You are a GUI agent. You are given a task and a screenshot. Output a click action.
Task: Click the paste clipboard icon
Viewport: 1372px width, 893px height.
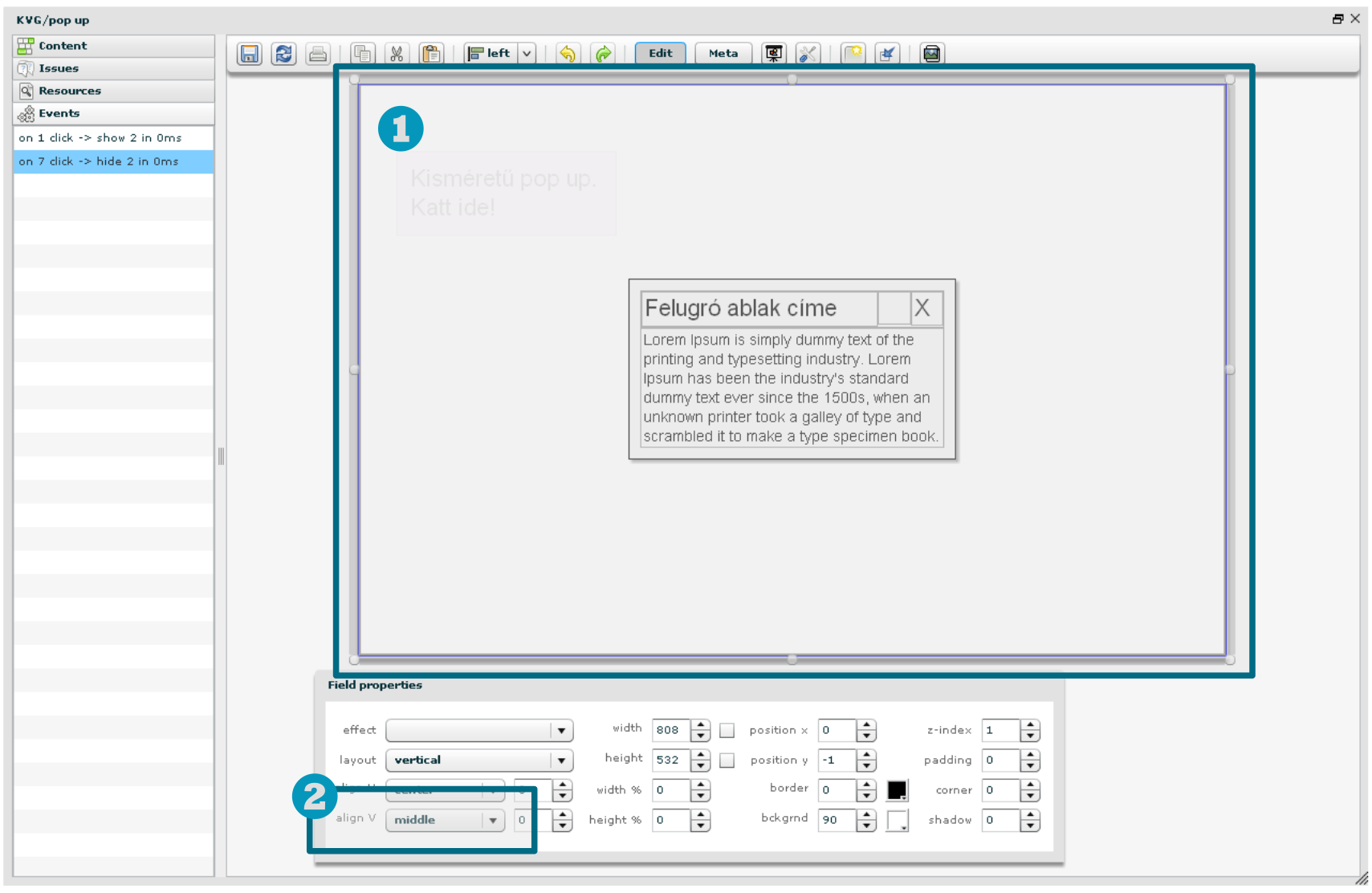pos(431,54)
